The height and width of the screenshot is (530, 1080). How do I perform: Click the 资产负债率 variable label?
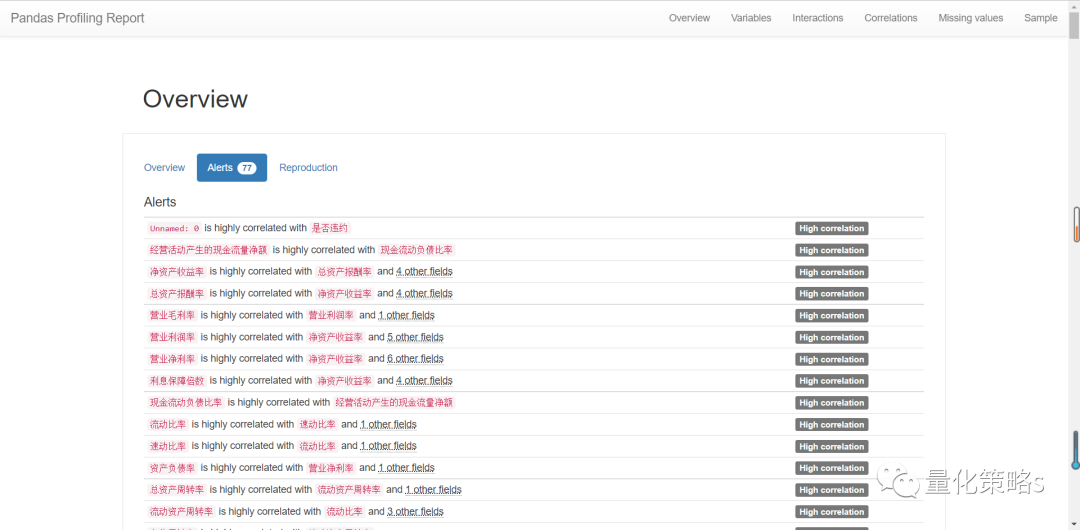pos(172,467)
